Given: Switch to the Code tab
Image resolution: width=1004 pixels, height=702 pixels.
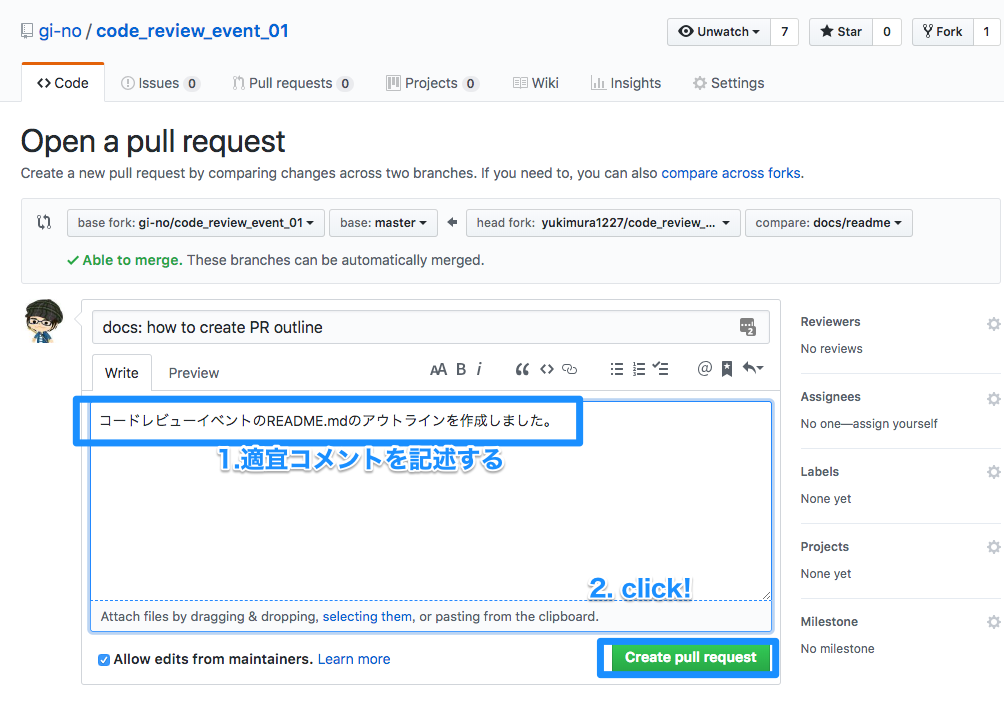Looking at the screenshot, I should (x=63, y=83).
